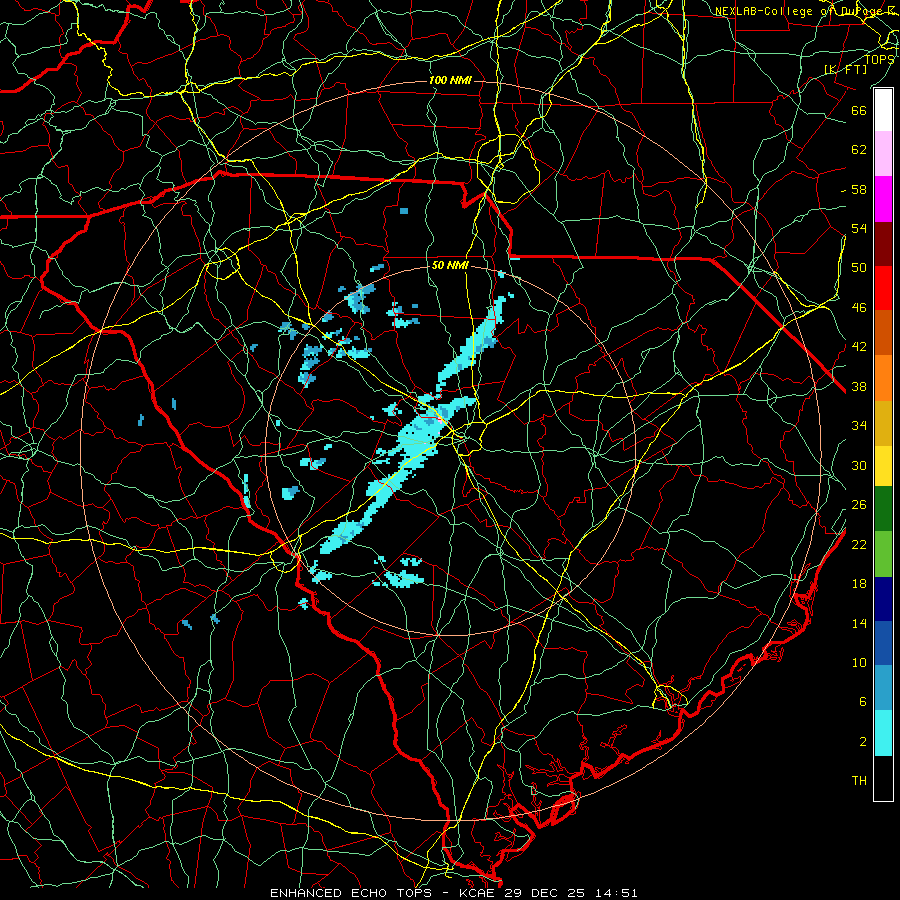This screenshot has width=900, height=900.
Task: Click the '2' legend value
Action: (x=862, y=742)
